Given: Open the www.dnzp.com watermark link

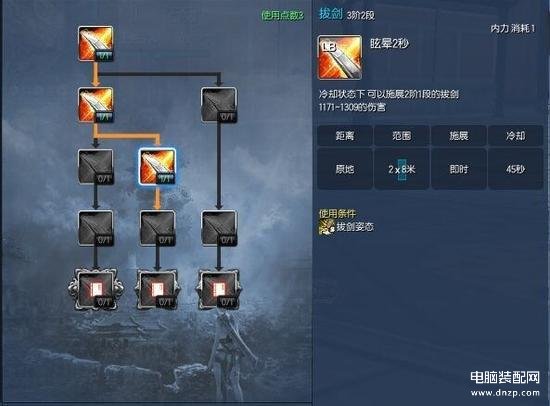Looking at the screenshot, I should tap(505, 393).
